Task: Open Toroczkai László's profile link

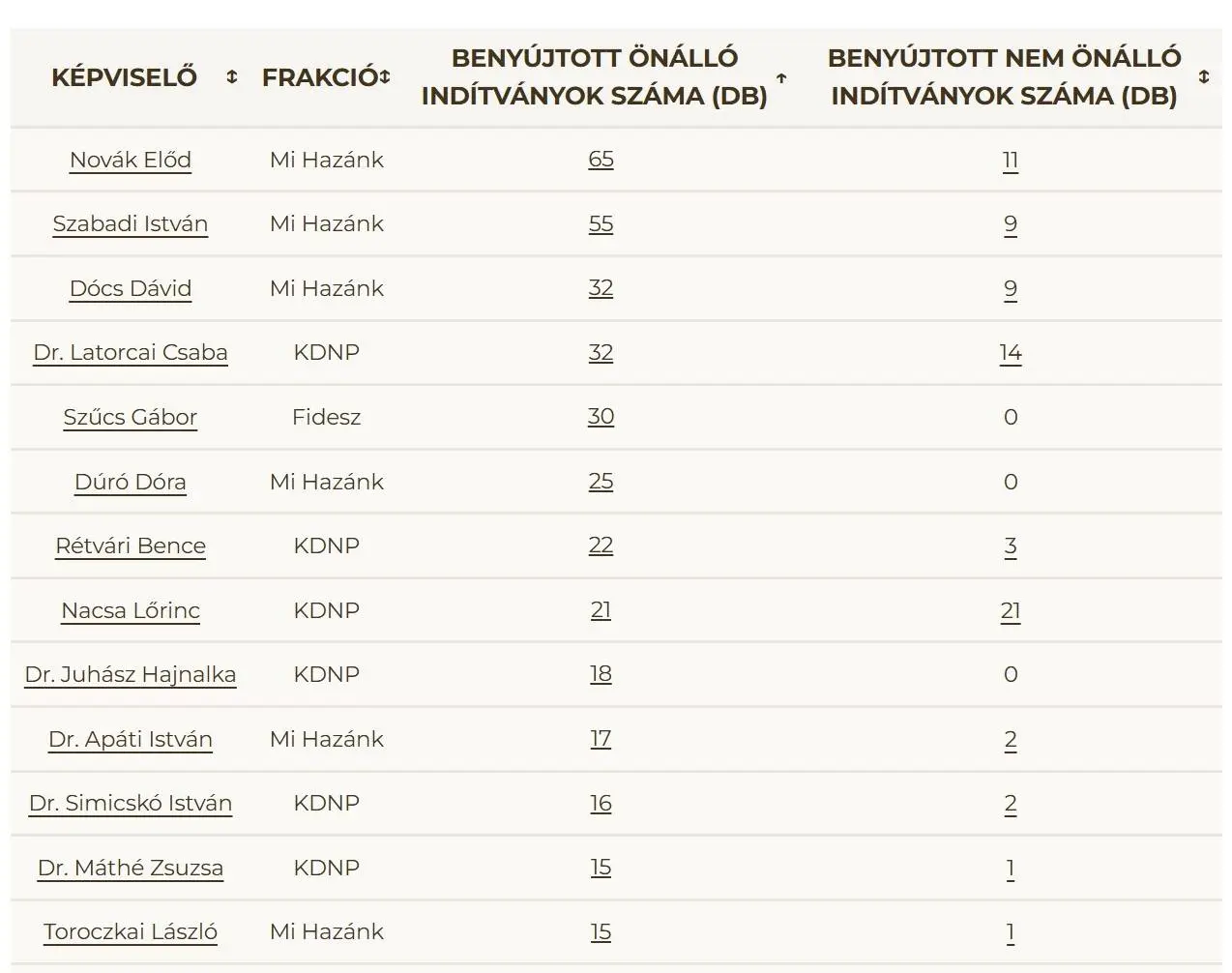Action: [131, 932]
